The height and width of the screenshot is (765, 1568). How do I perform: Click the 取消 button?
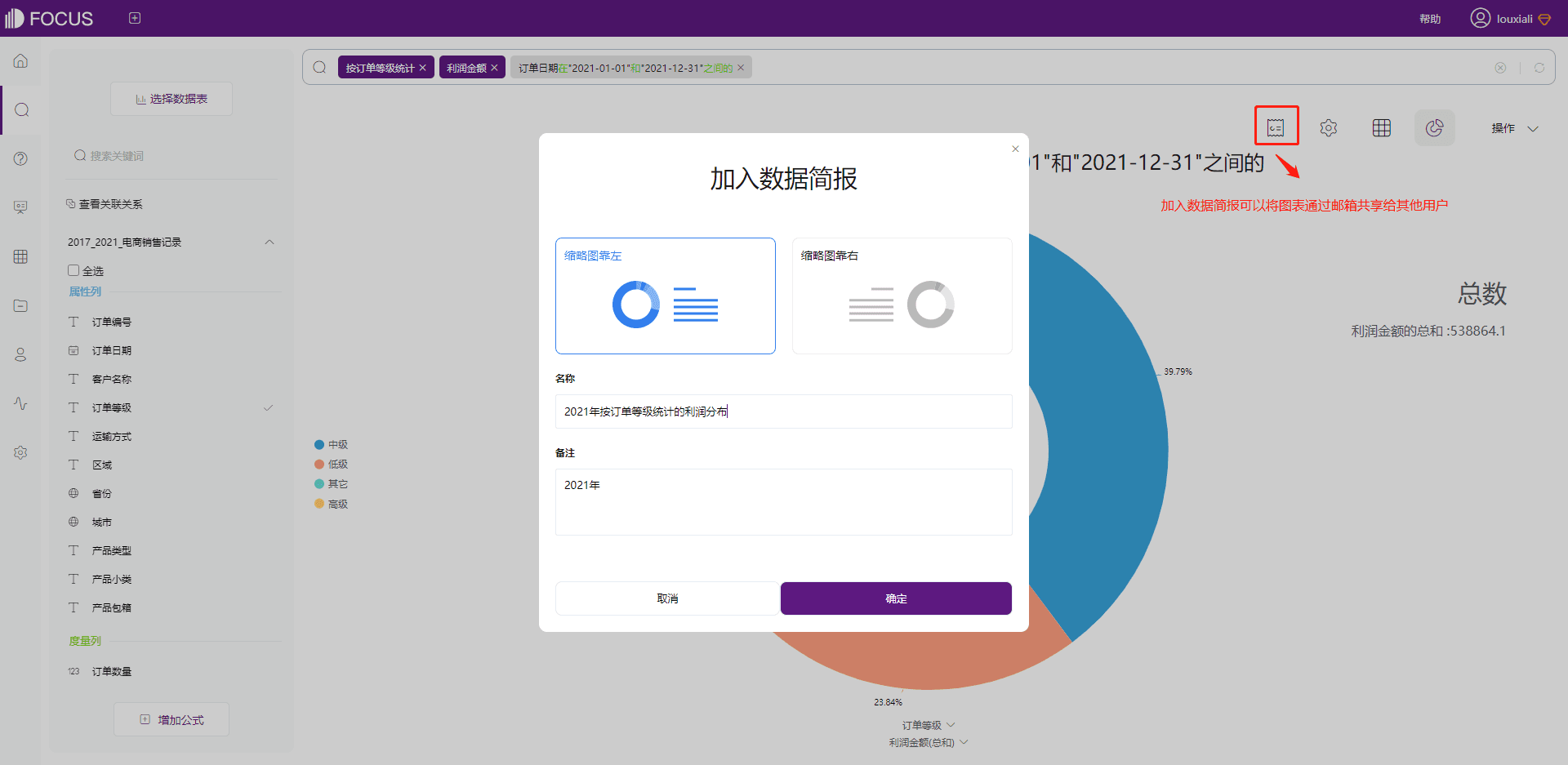(x=667, y=598)
